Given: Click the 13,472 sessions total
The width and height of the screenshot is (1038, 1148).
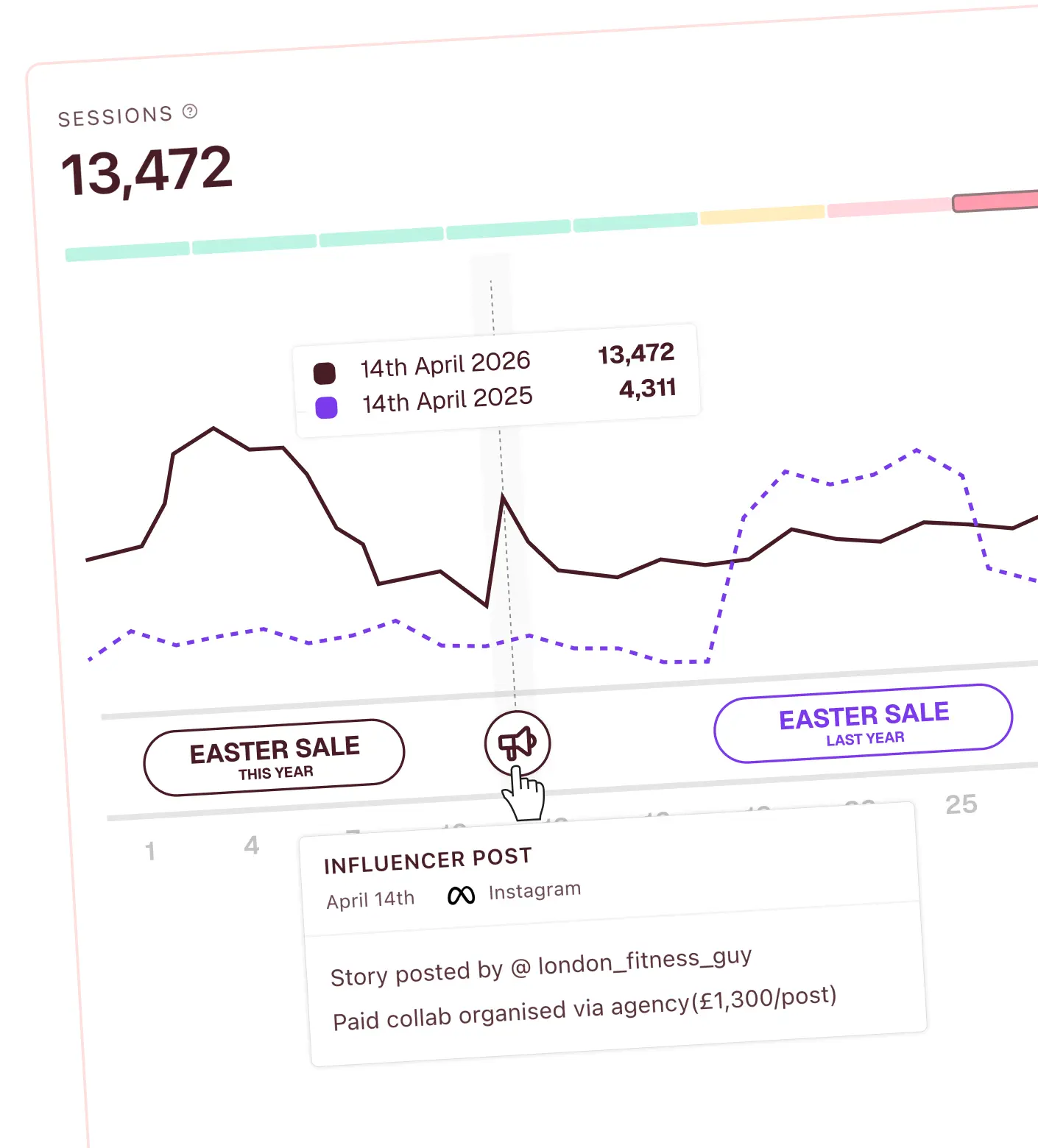Looking at the screenshot, I should pos(146,171).
